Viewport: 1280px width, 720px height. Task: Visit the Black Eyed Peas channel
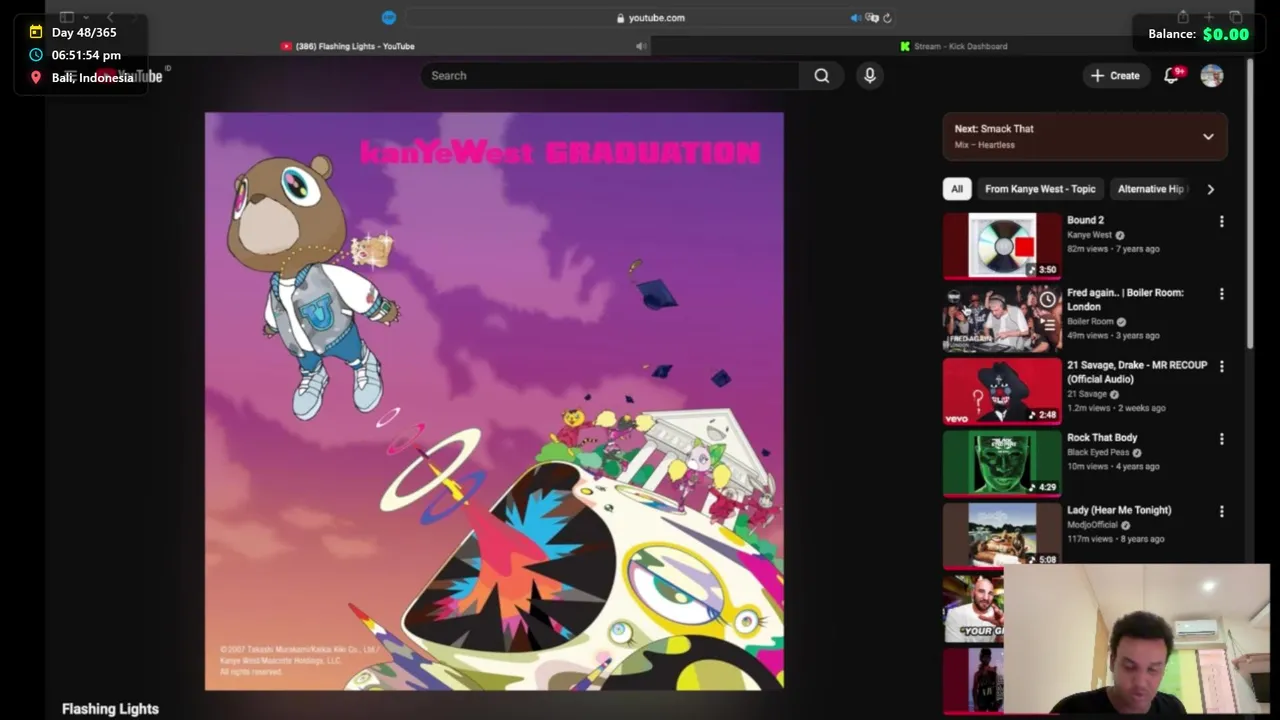(1098, 453)
